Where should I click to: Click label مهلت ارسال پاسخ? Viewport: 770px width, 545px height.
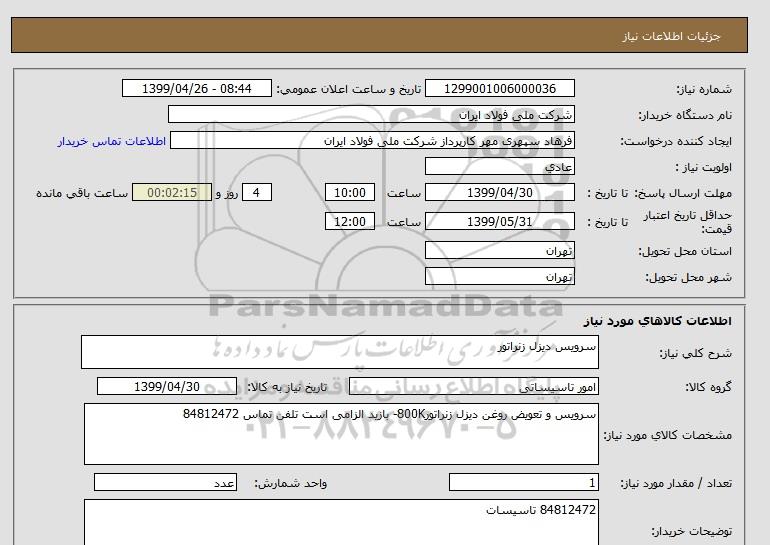tap(684, 193)
